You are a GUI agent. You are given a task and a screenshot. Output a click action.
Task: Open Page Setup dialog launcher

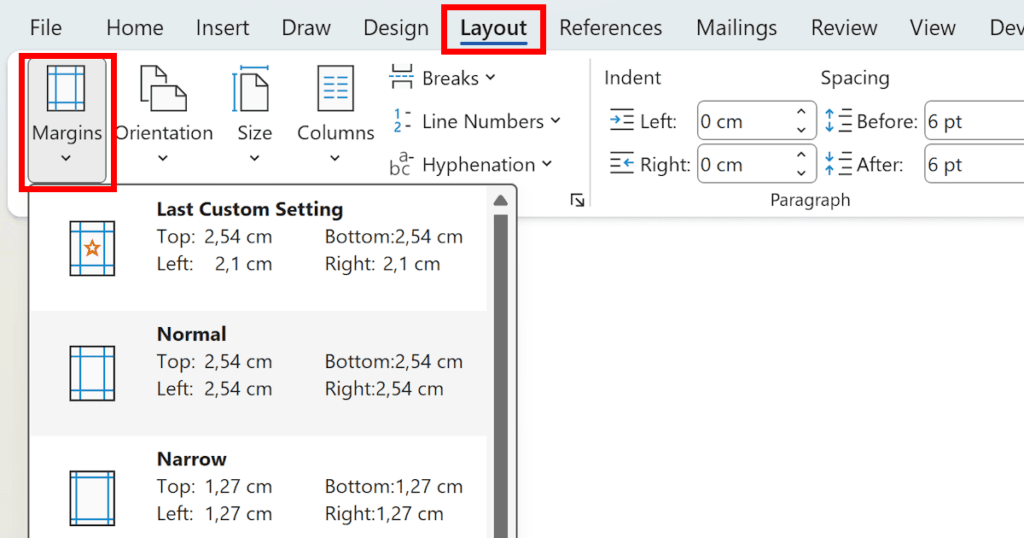(x=577, y=201)
